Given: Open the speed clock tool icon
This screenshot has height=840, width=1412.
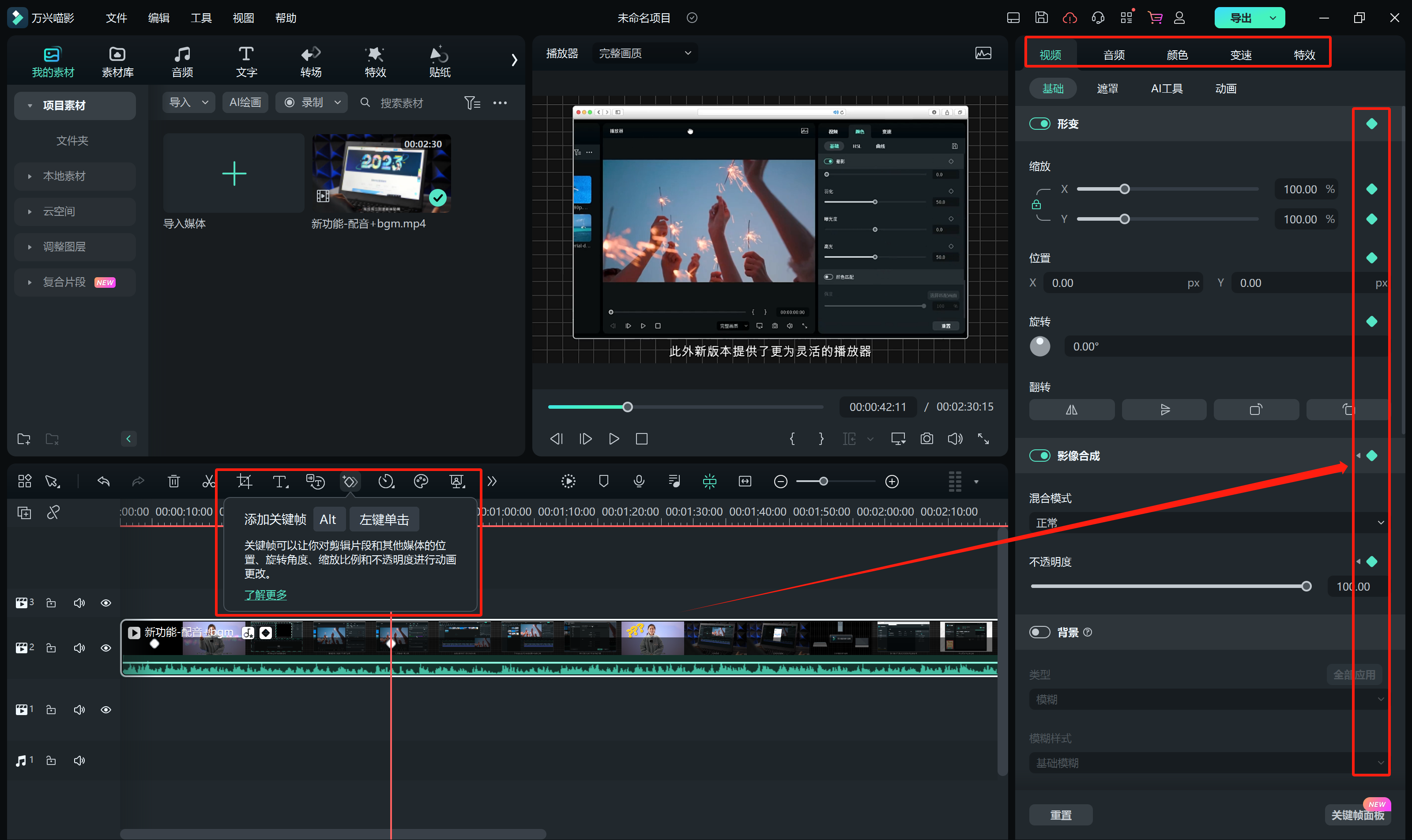Looking at the screenshot, I should click(386, 482).
